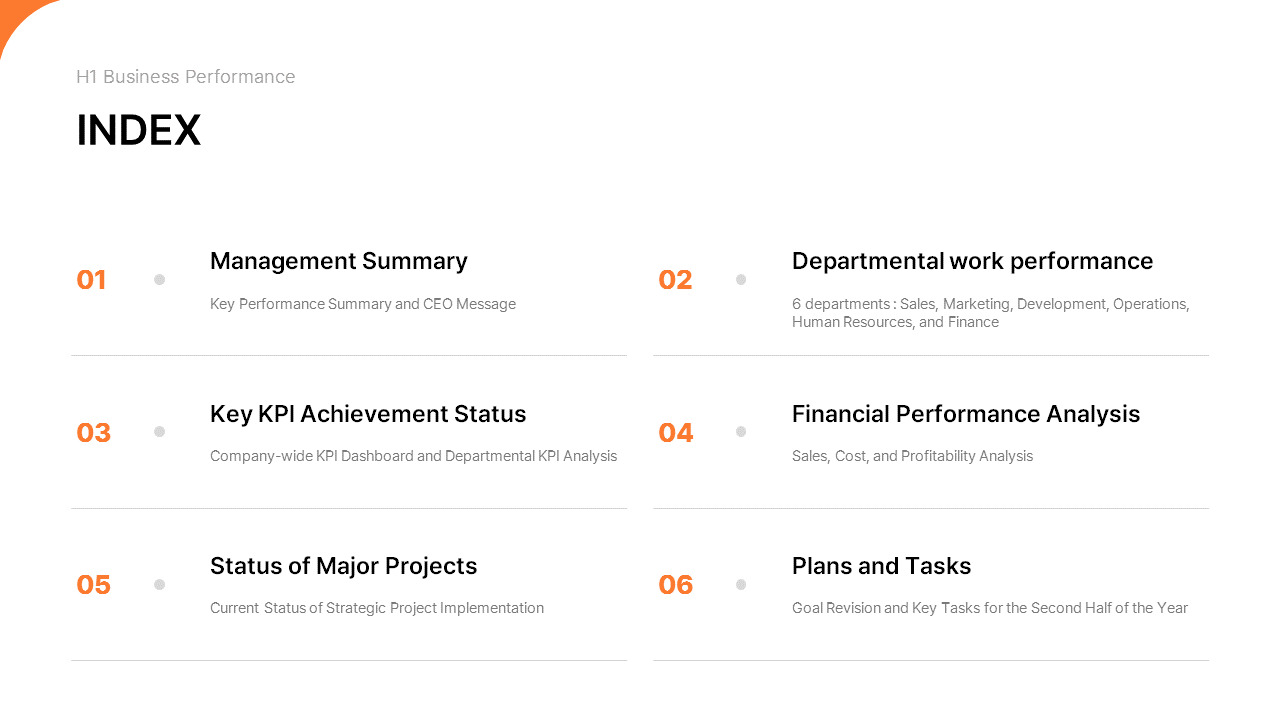Go to Key KPI Achievement Status
This screenshot has width=1280, height=720.
[368, 414]
